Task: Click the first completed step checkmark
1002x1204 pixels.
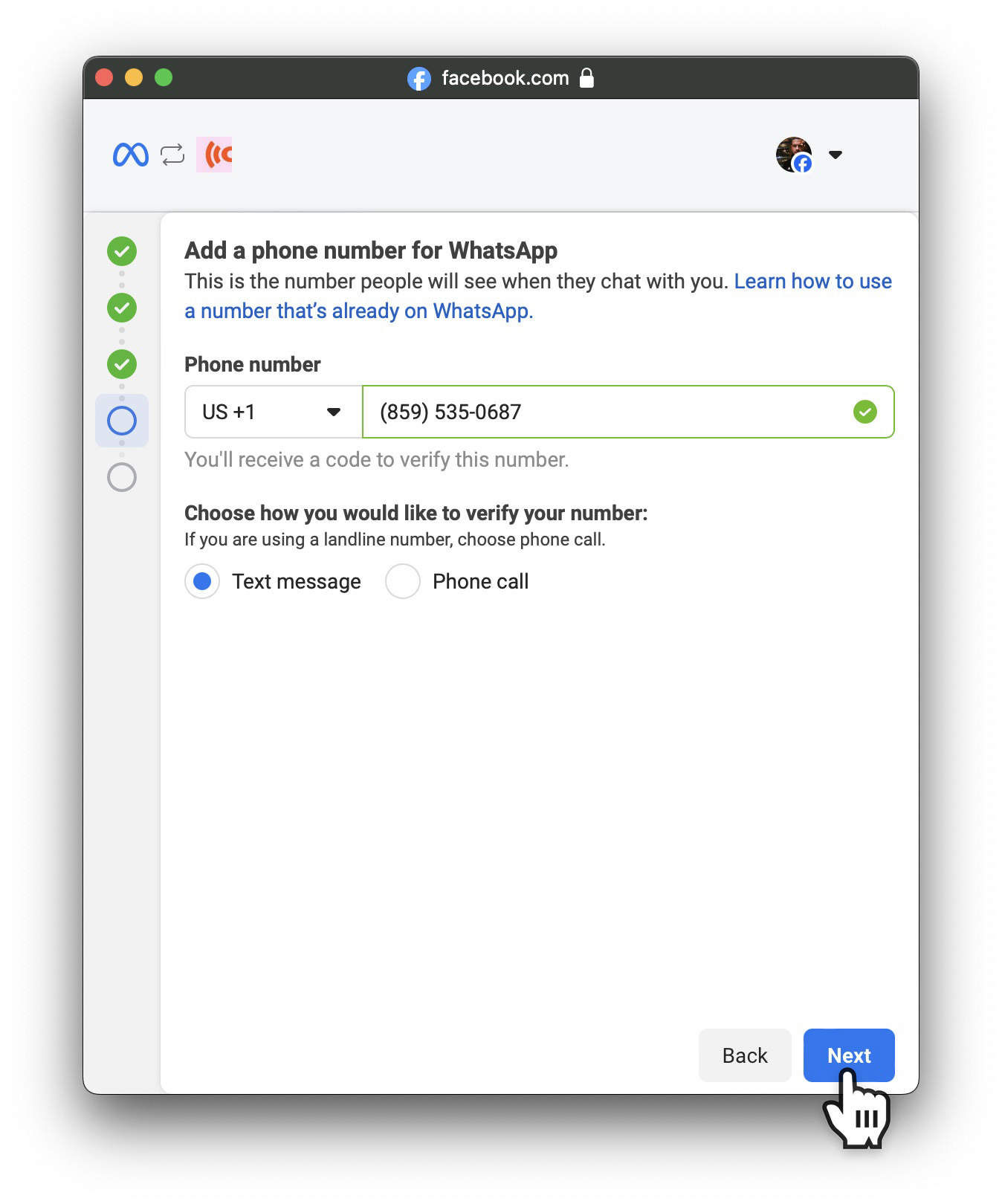Action: click(122, 251)
